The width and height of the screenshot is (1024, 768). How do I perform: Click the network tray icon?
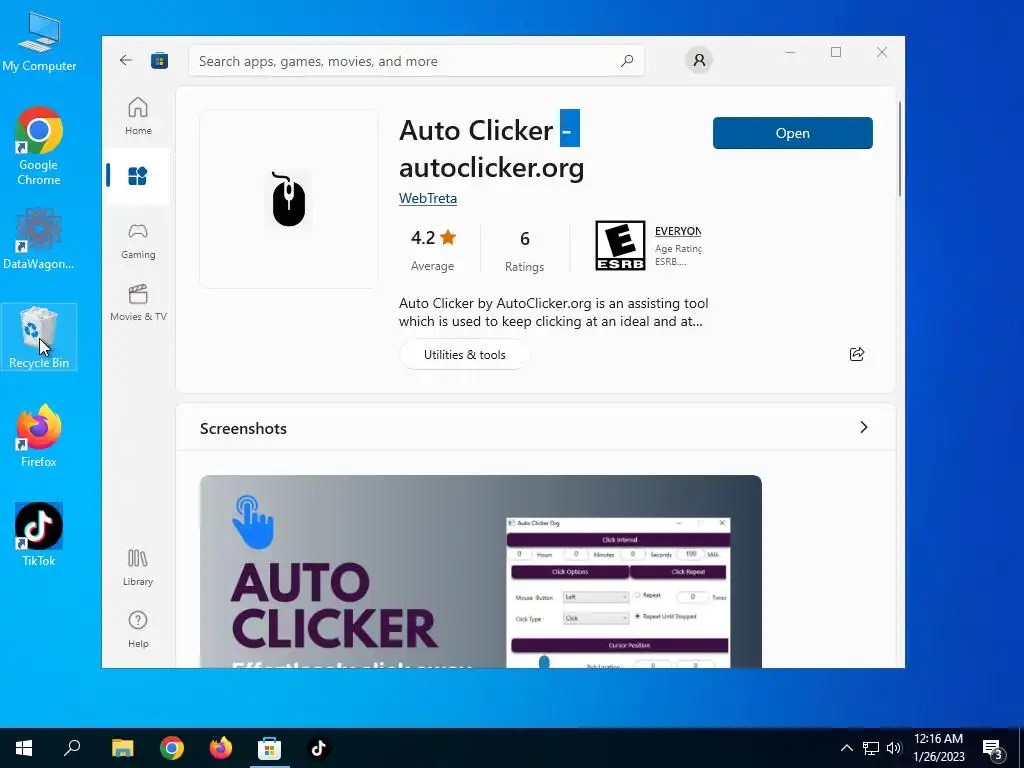[x=871, y=748]
